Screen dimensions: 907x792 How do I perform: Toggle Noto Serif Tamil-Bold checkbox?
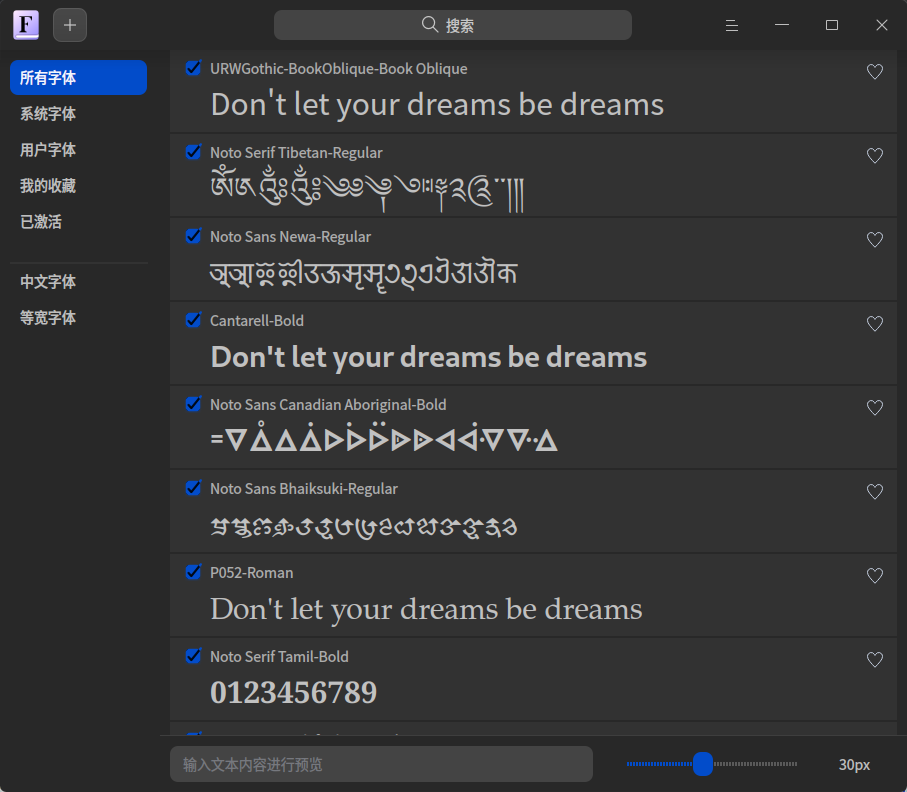tap(193, 655)
